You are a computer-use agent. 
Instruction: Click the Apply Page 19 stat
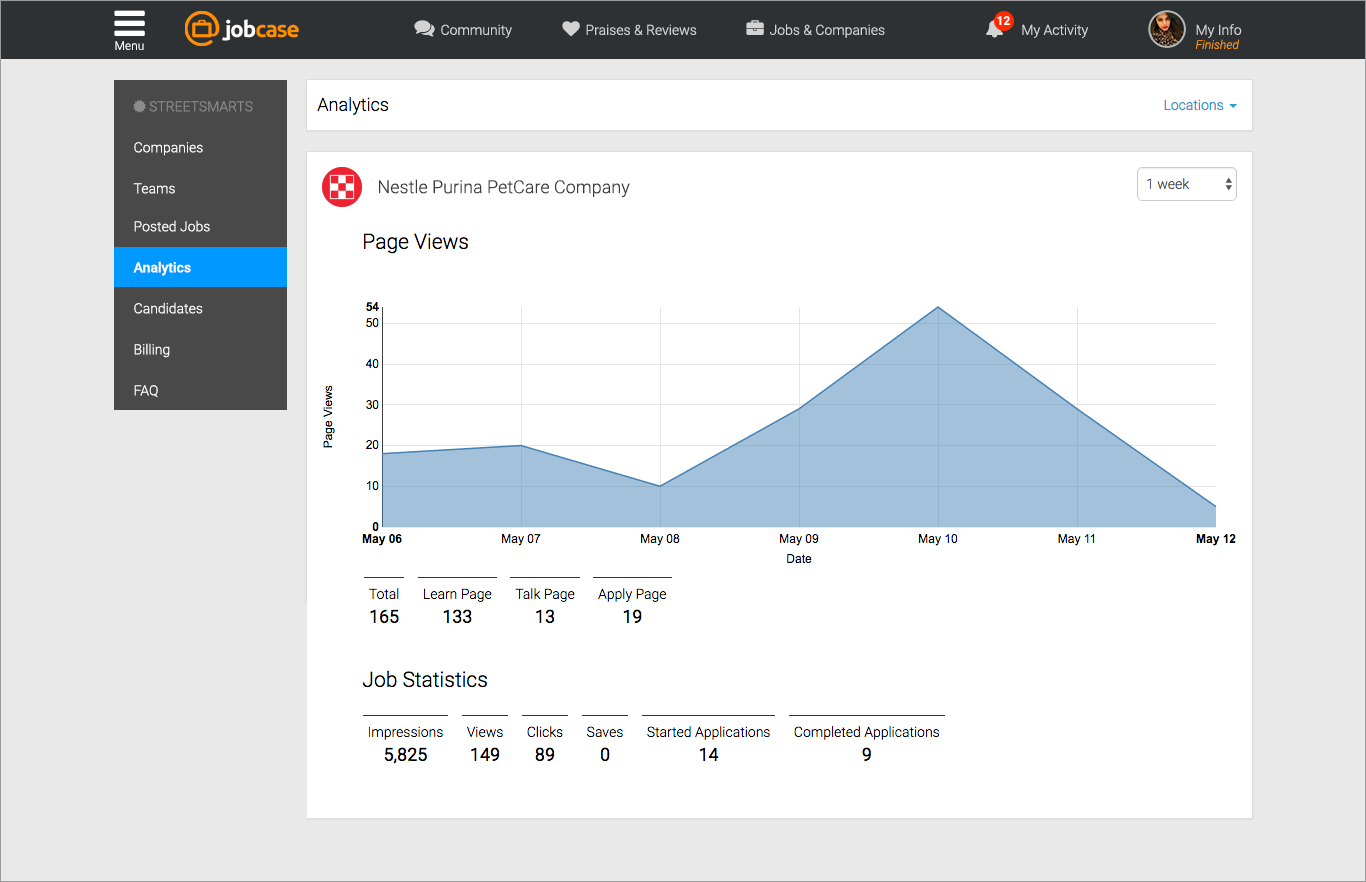(632, 604)
